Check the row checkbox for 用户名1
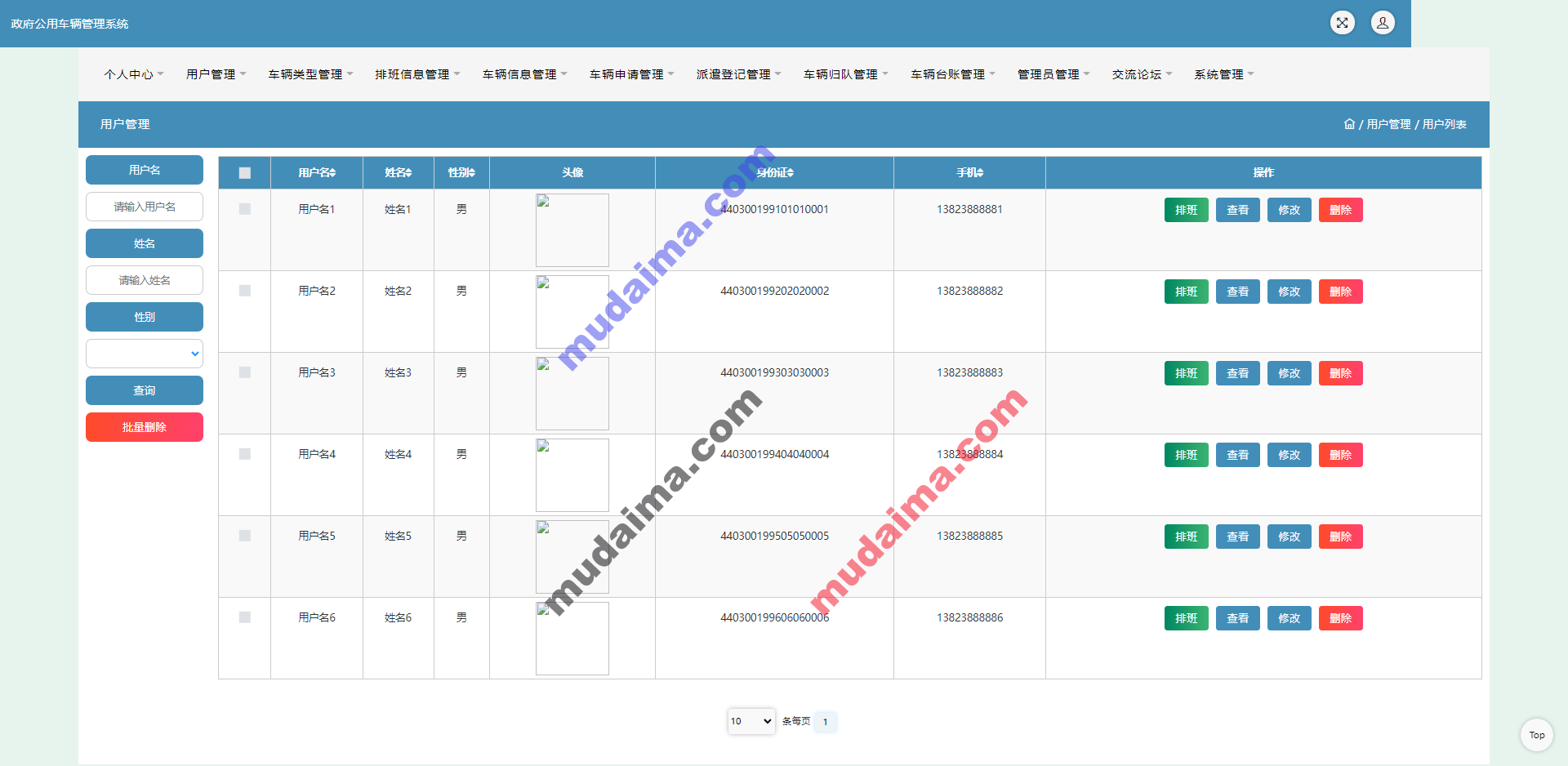1568x766 pixels. coord(245,209)
